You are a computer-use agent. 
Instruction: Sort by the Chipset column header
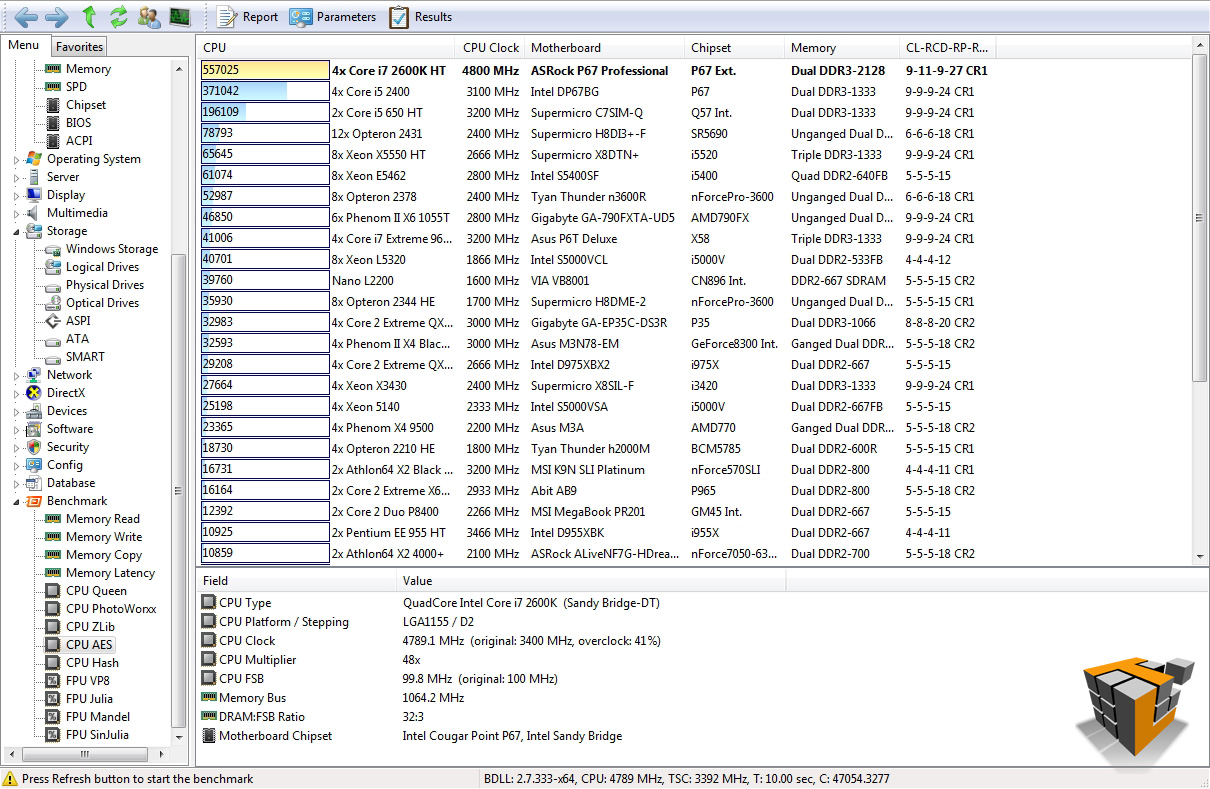735,47
